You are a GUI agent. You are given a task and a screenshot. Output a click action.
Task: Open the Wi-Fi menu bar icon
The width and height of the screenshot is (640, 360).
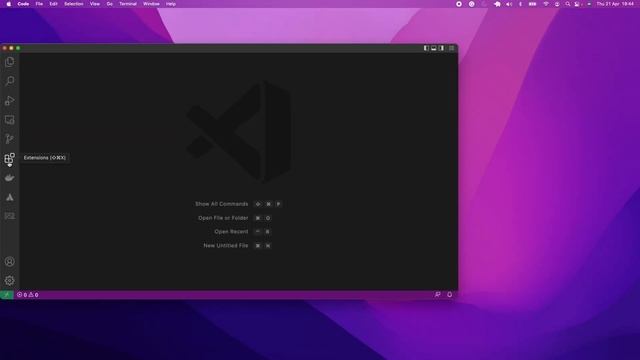(546, 4)
